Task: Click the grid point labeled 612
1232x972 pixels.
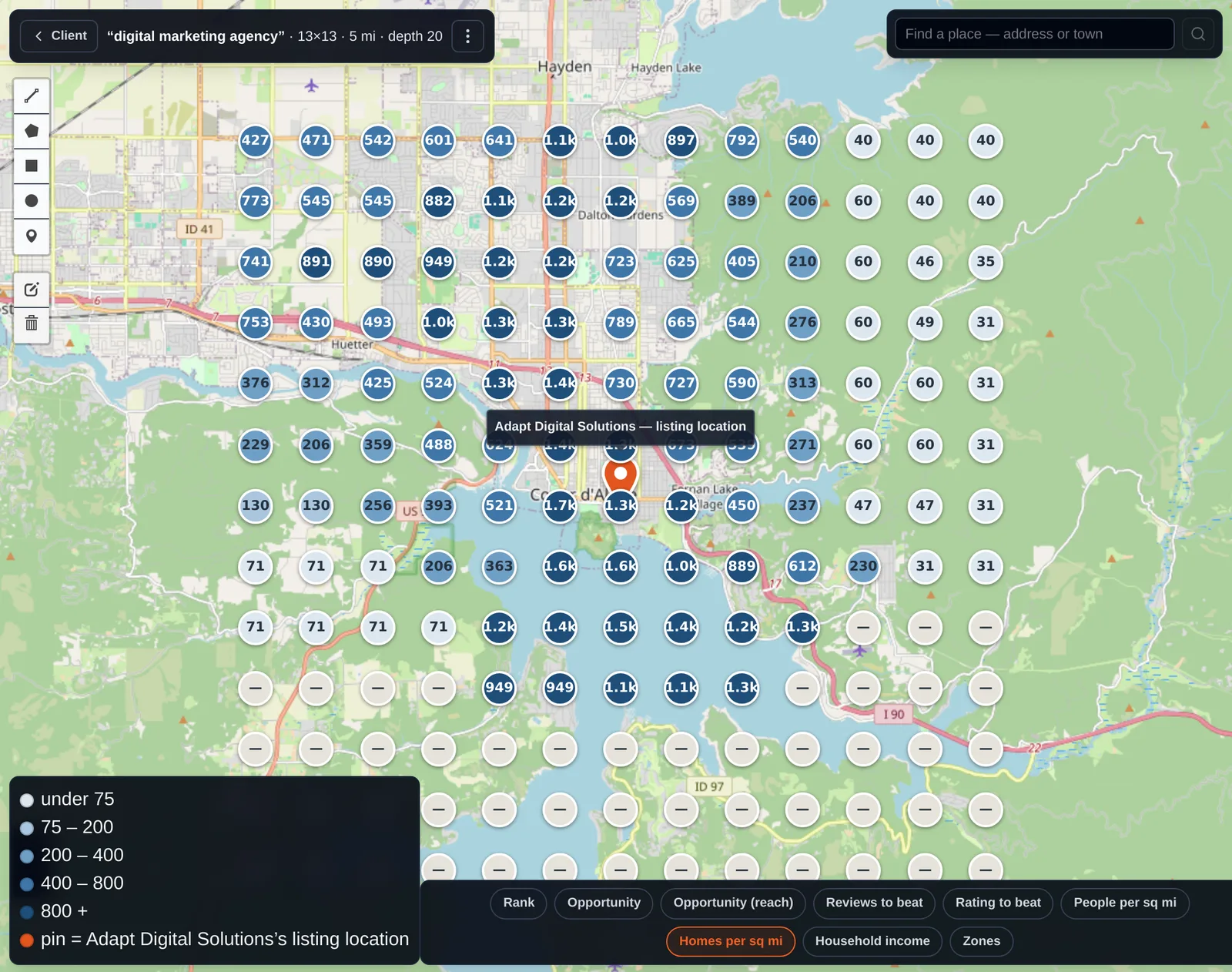Action: click(802, 566)
